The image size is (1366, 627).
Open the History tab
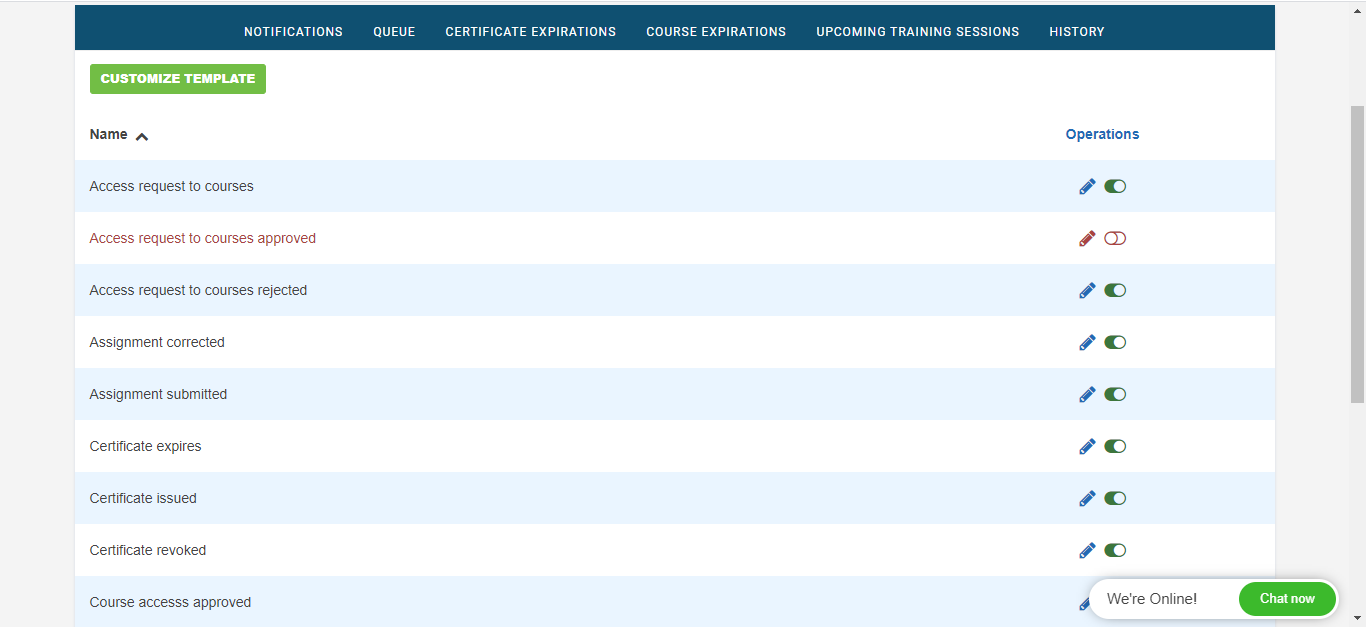click(1077, 31)
